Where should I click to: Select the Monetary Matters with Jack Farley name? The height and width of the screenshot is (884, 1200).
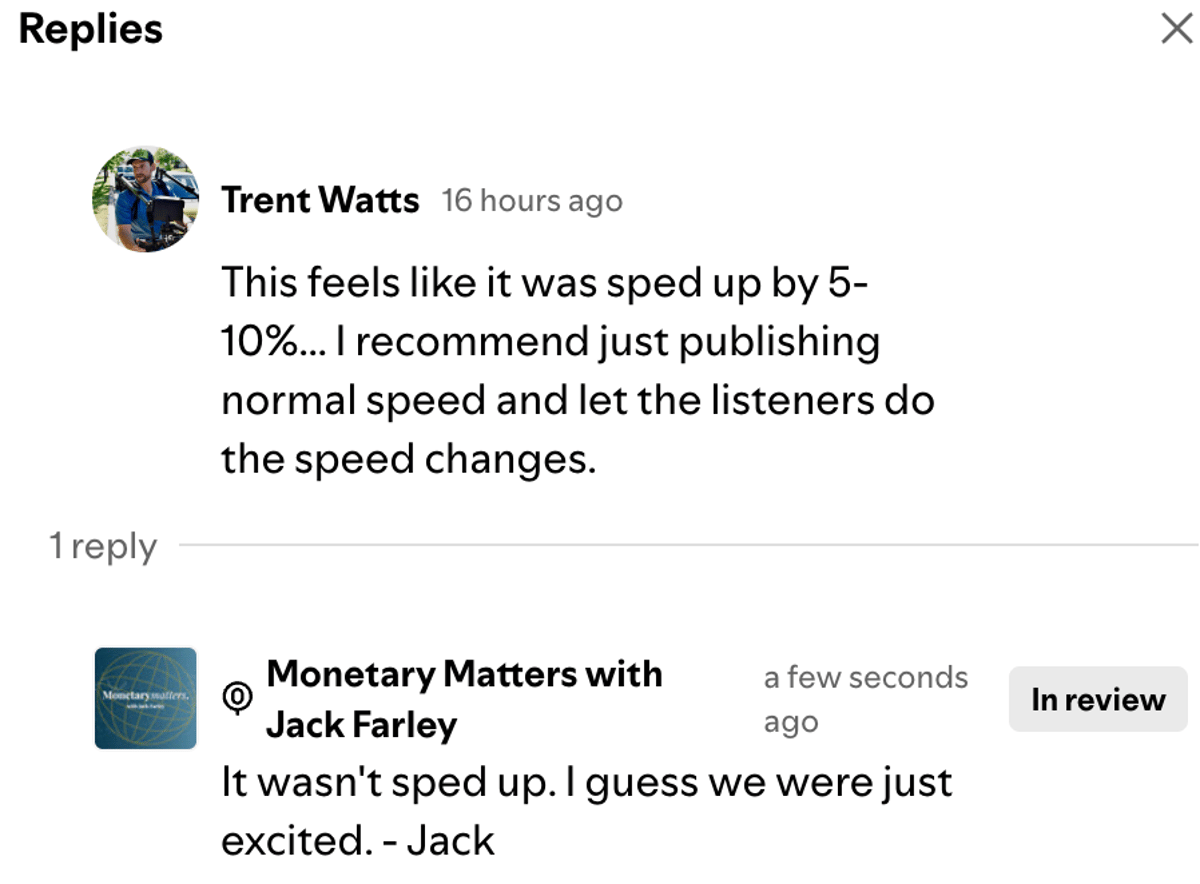[464, 698]
